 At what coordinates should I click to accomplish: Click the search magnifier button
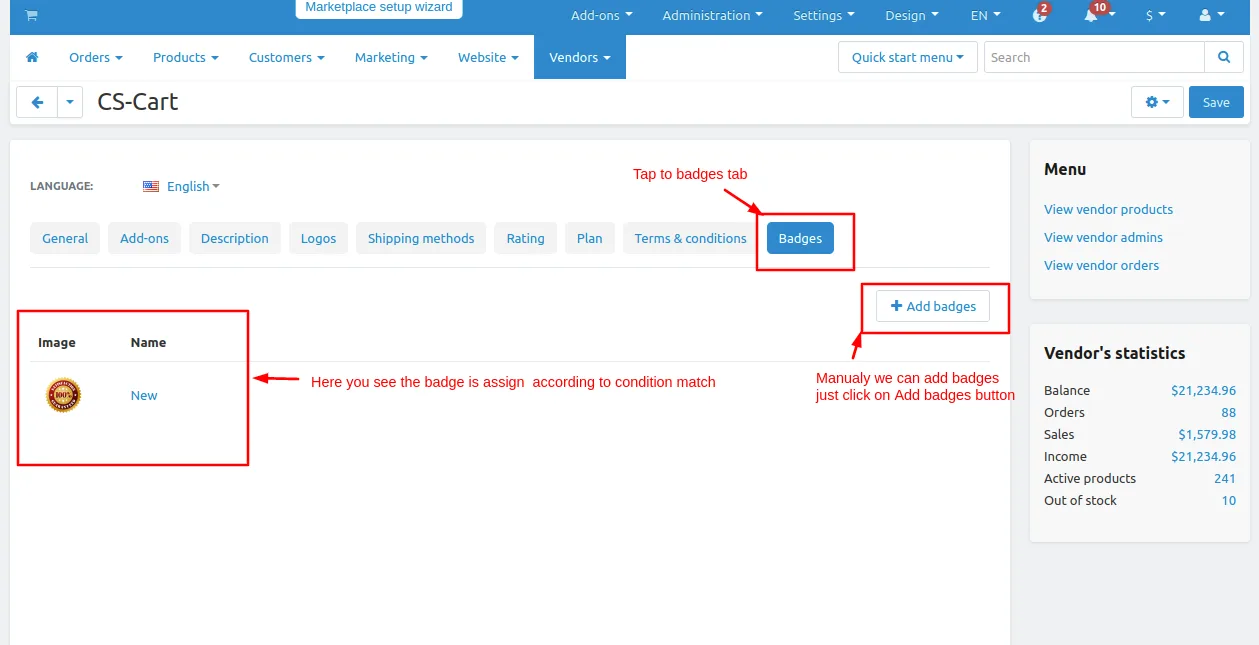coord(1224,58)
